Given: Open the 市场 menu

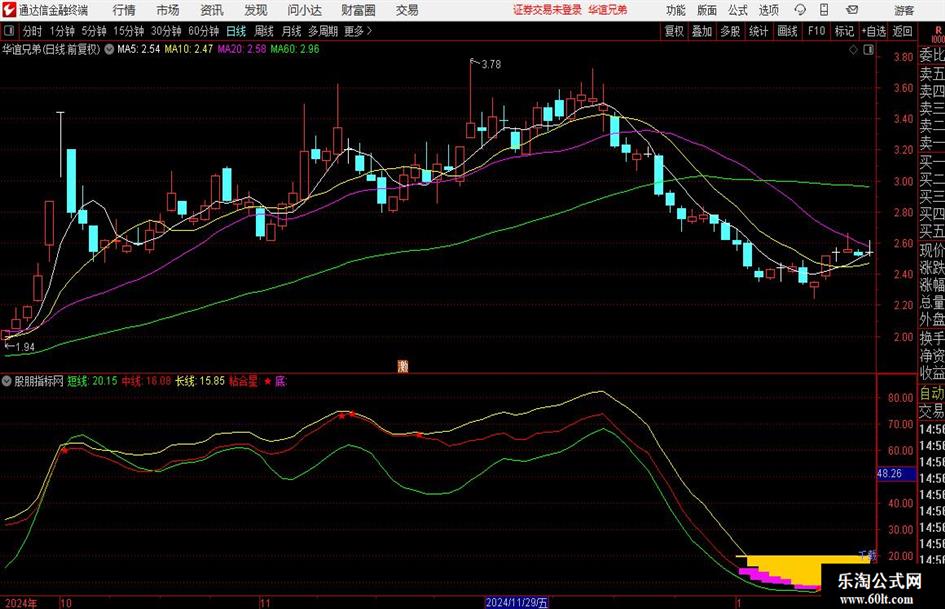Looking at the screenshot, I should coord(168,10).
